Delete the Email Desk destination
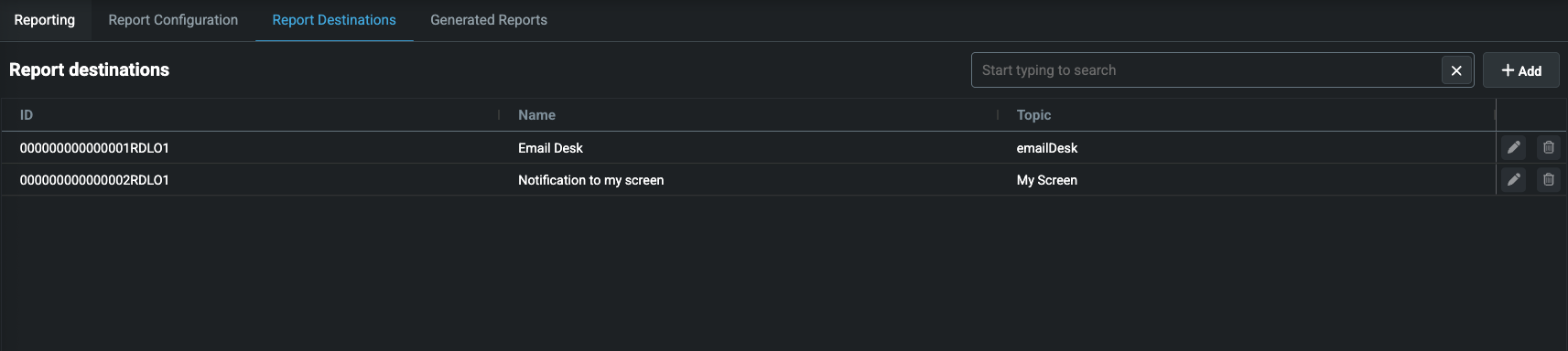Image resolution: width=1568 pixels, height=351 pixels. point(1549,147)
